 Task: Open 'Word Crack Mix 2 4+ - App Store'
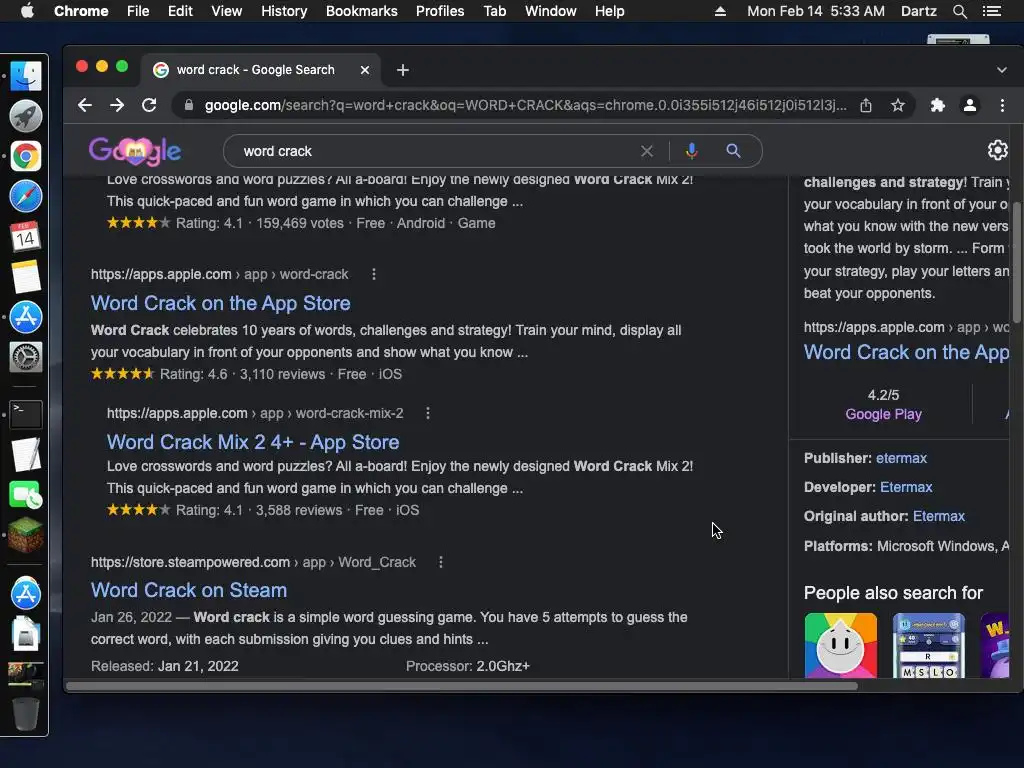pos(253,442)
